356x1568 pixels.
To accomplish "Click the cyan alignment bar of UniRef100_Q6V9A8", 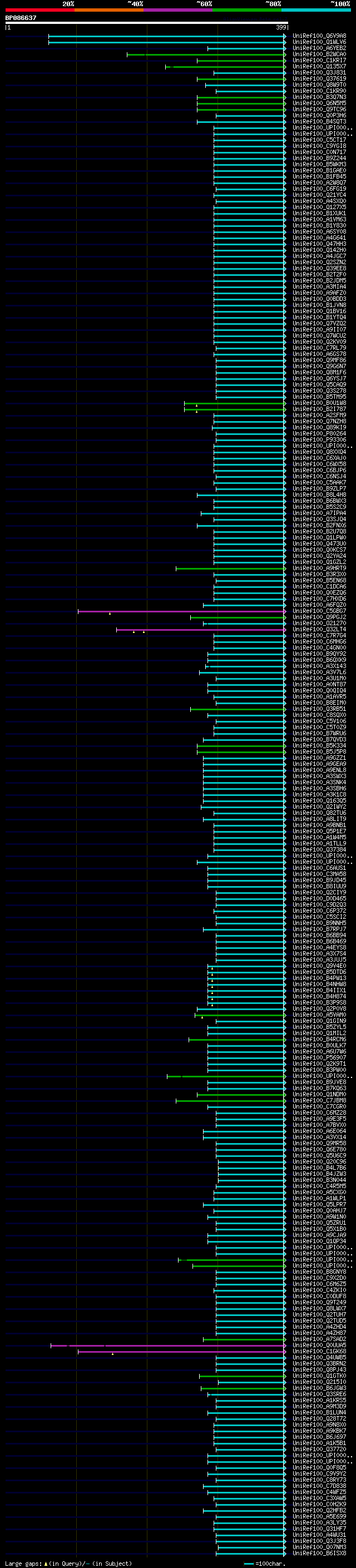I will [167, 37].
